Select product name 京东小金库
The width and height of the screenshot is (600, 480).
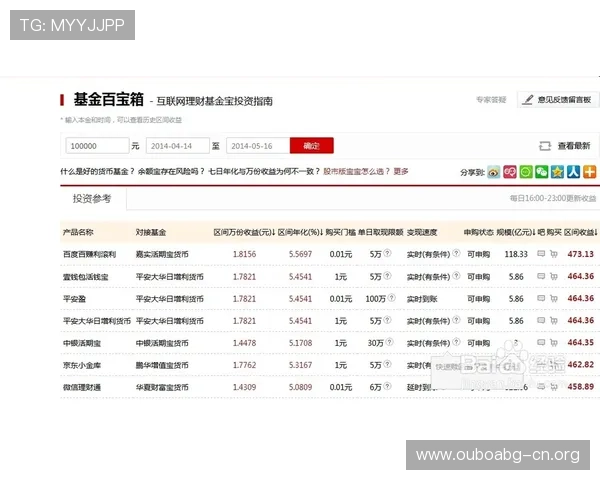click(82, 366)
